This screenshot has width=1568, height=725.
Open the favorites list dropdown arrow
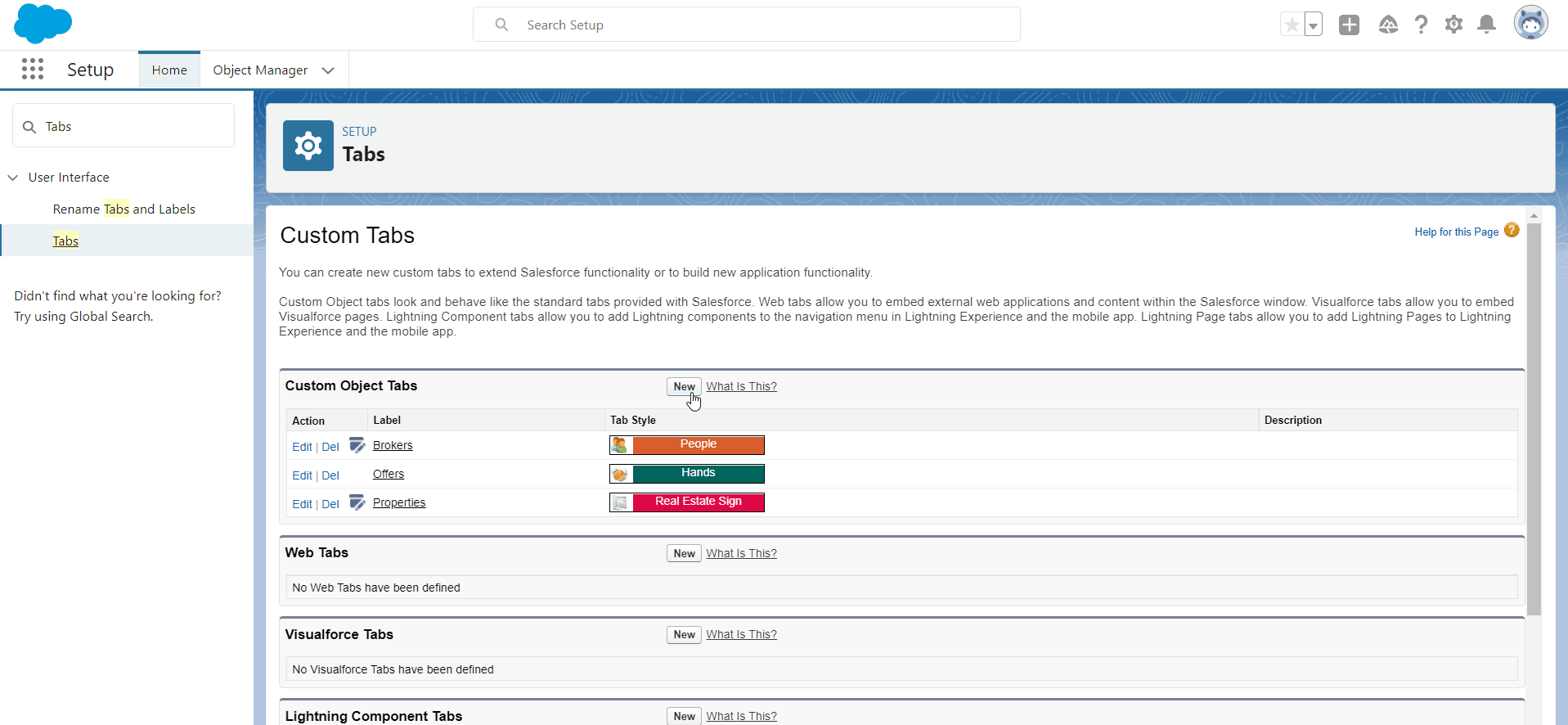pos(1313,25)
